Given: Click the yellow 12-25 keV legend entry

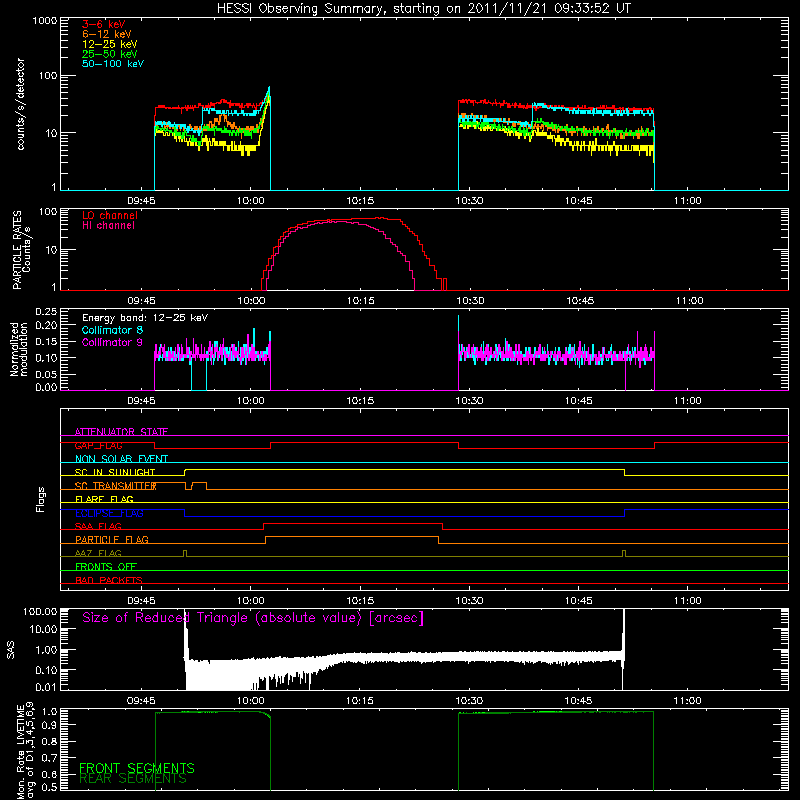Looking at the screenshot, I should tap(110, 44).
